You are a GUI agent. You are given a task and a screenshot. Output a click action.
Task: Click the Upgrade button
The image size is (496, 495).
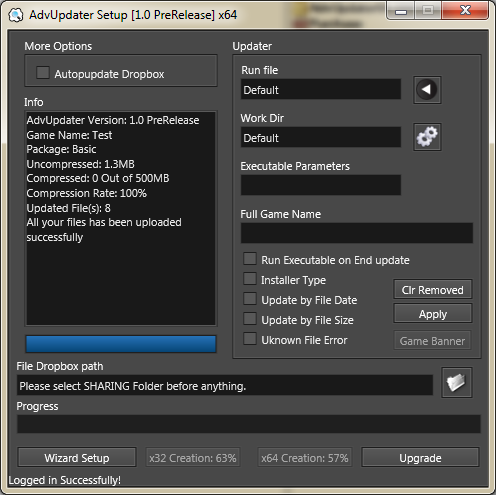420,457
